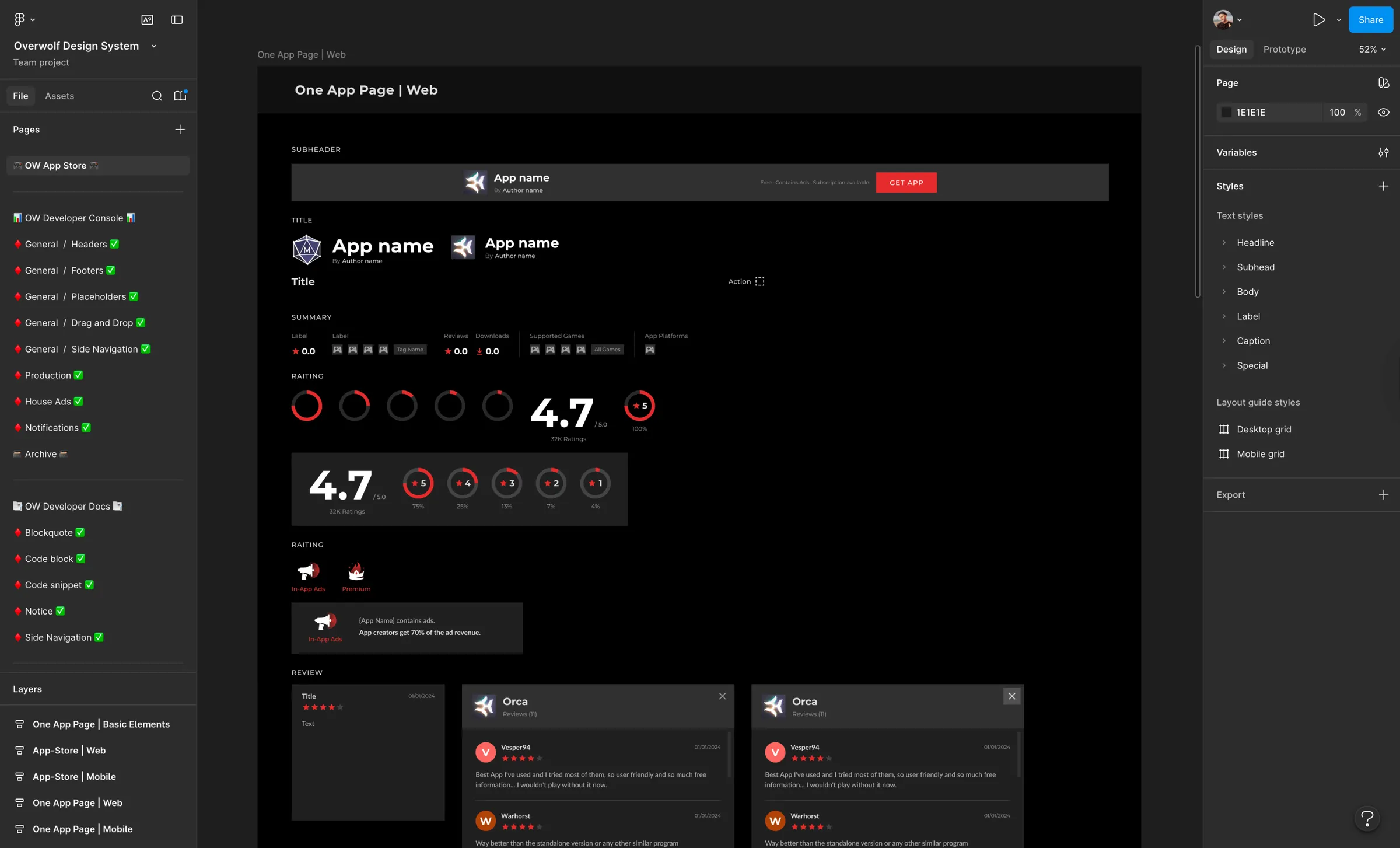1400x848 pixels.
Task: Open page style settings icon
Action: pos(1383,83)
